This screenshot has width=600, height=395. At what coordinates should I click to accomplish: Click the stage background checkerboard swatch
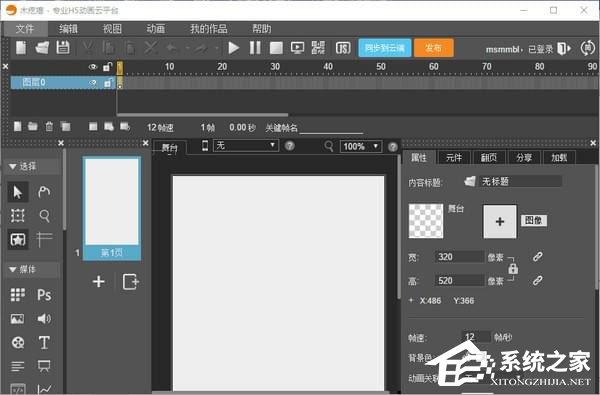(426, 221)
